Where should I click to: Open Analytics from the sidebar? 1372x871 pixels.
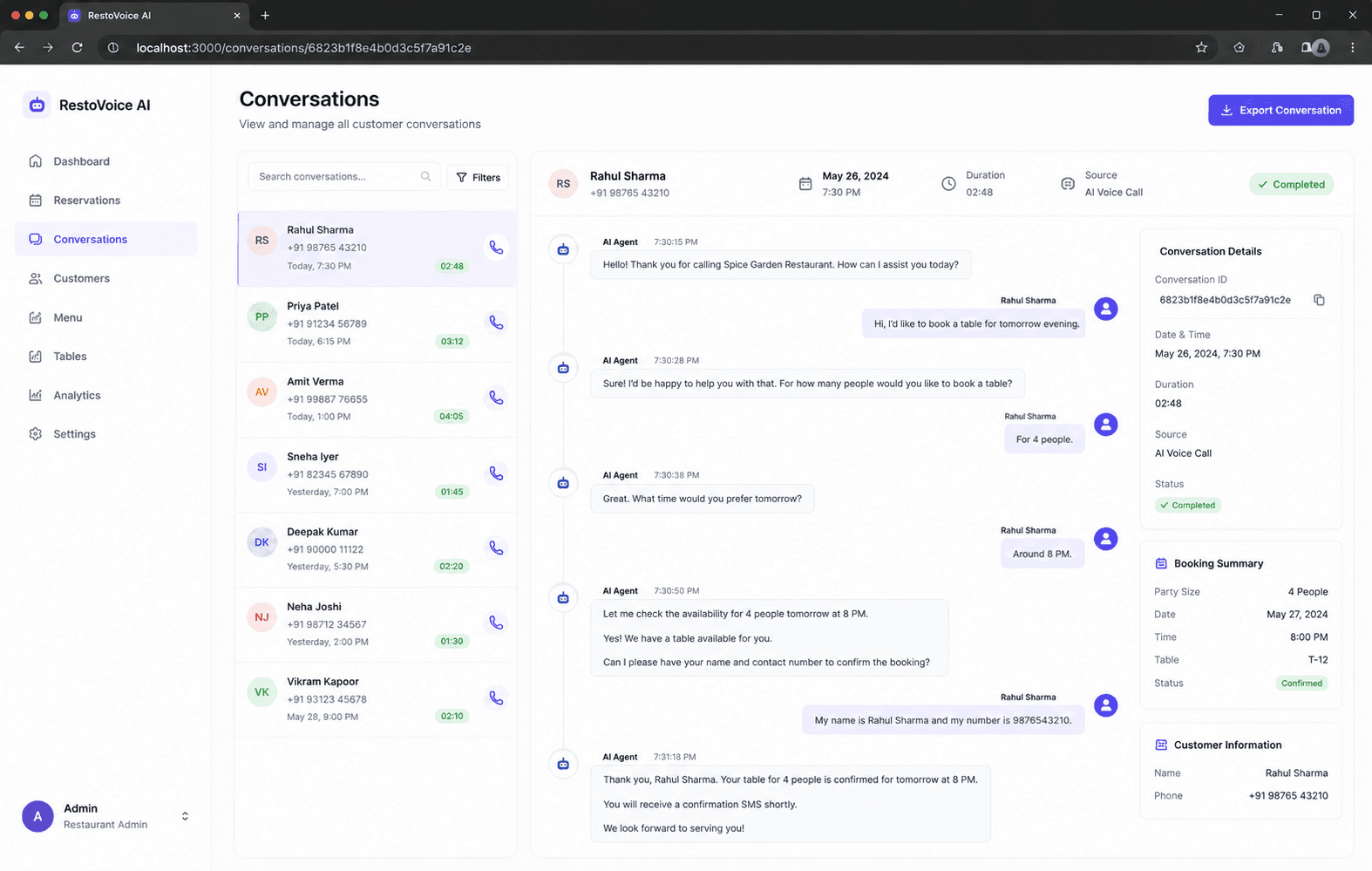click(x=105, y=395)
